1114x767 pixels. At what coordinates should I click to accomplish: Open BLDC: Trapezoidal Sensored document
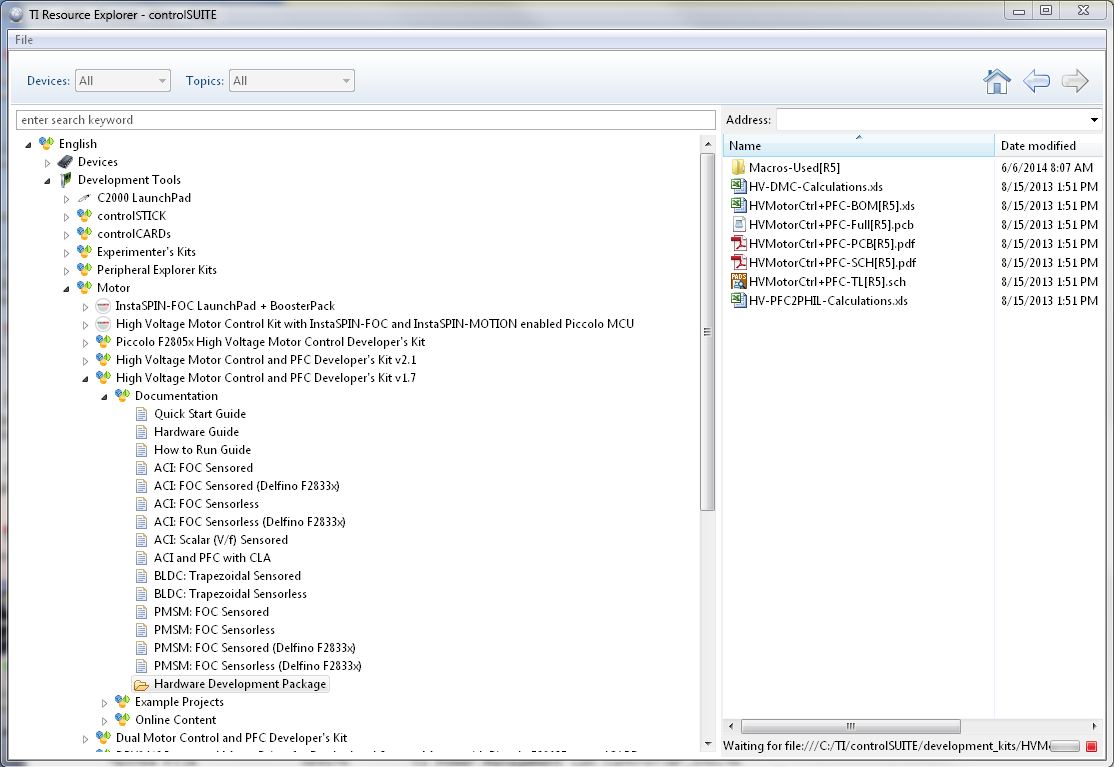(x=227, y=576)
